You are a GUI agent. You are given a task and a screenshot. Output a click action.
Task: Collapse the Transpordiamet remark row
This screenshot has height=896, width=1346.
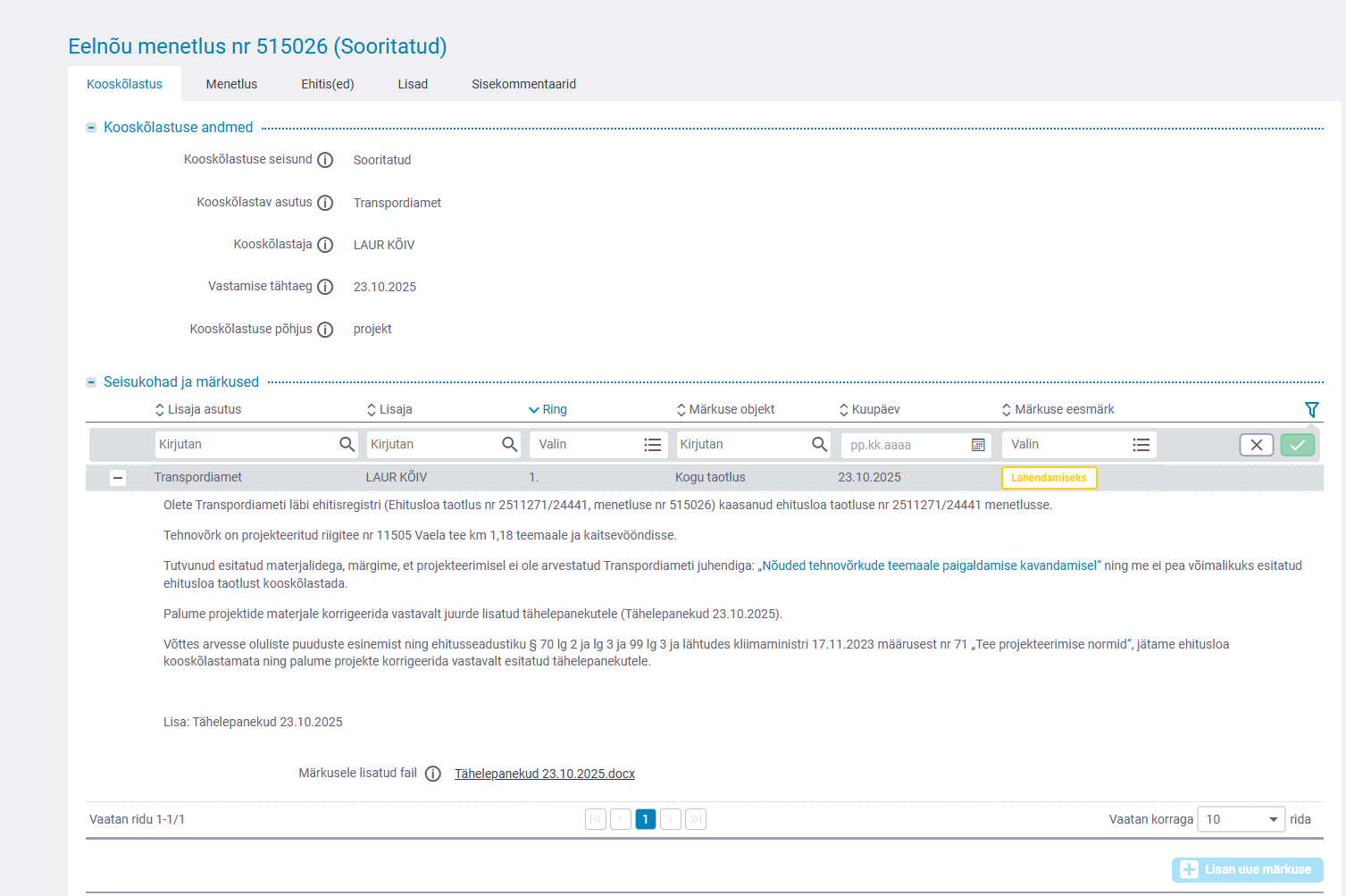118,478
